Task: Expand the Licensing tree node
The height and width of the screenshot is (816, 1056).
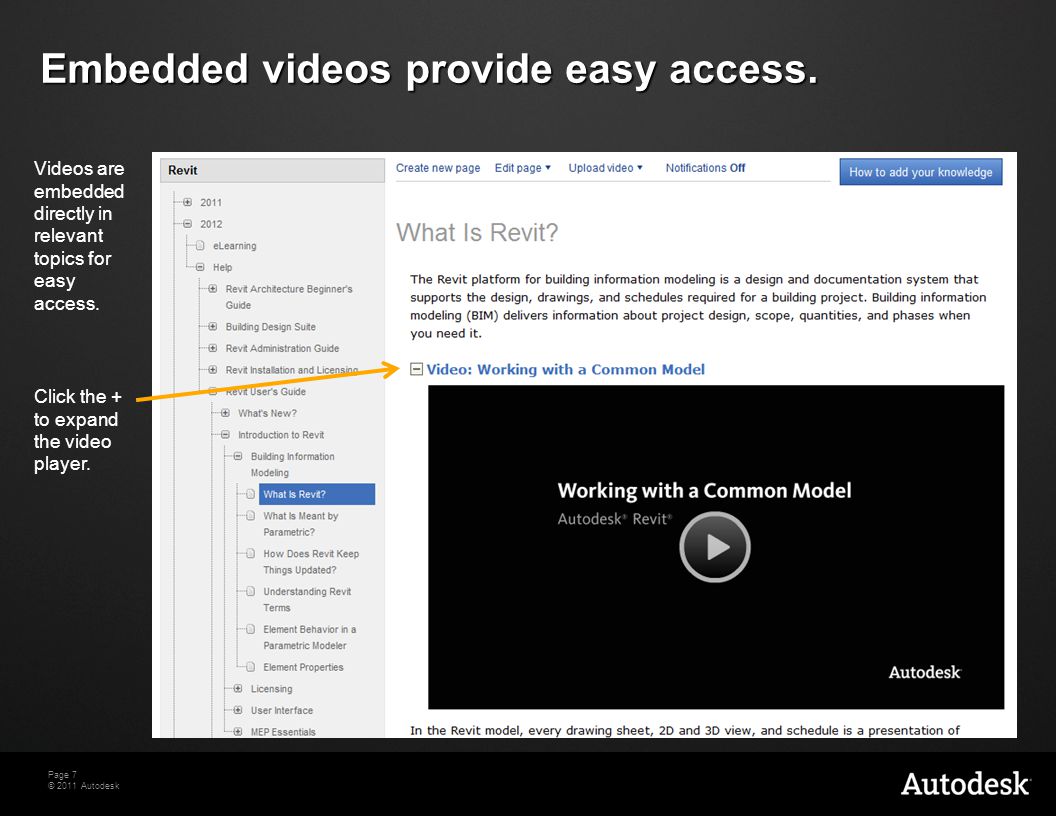Action: point(238,688)
